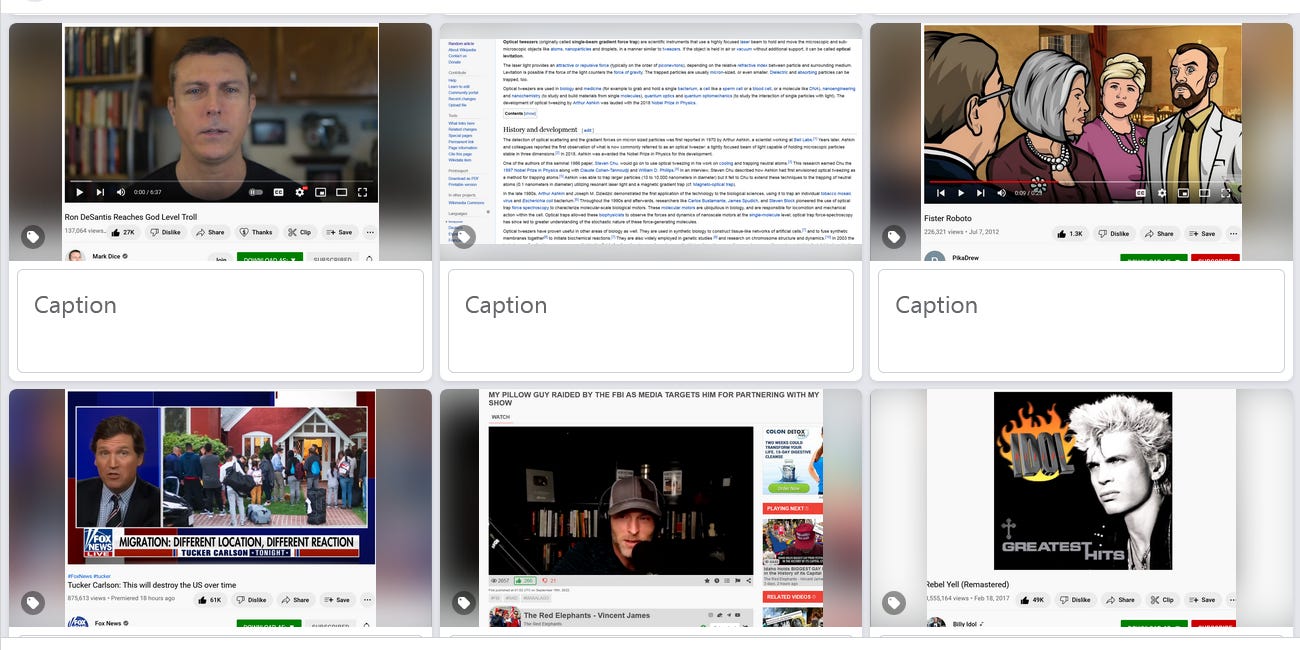Open the My Pillow Guy raided thumbnail

650,508
